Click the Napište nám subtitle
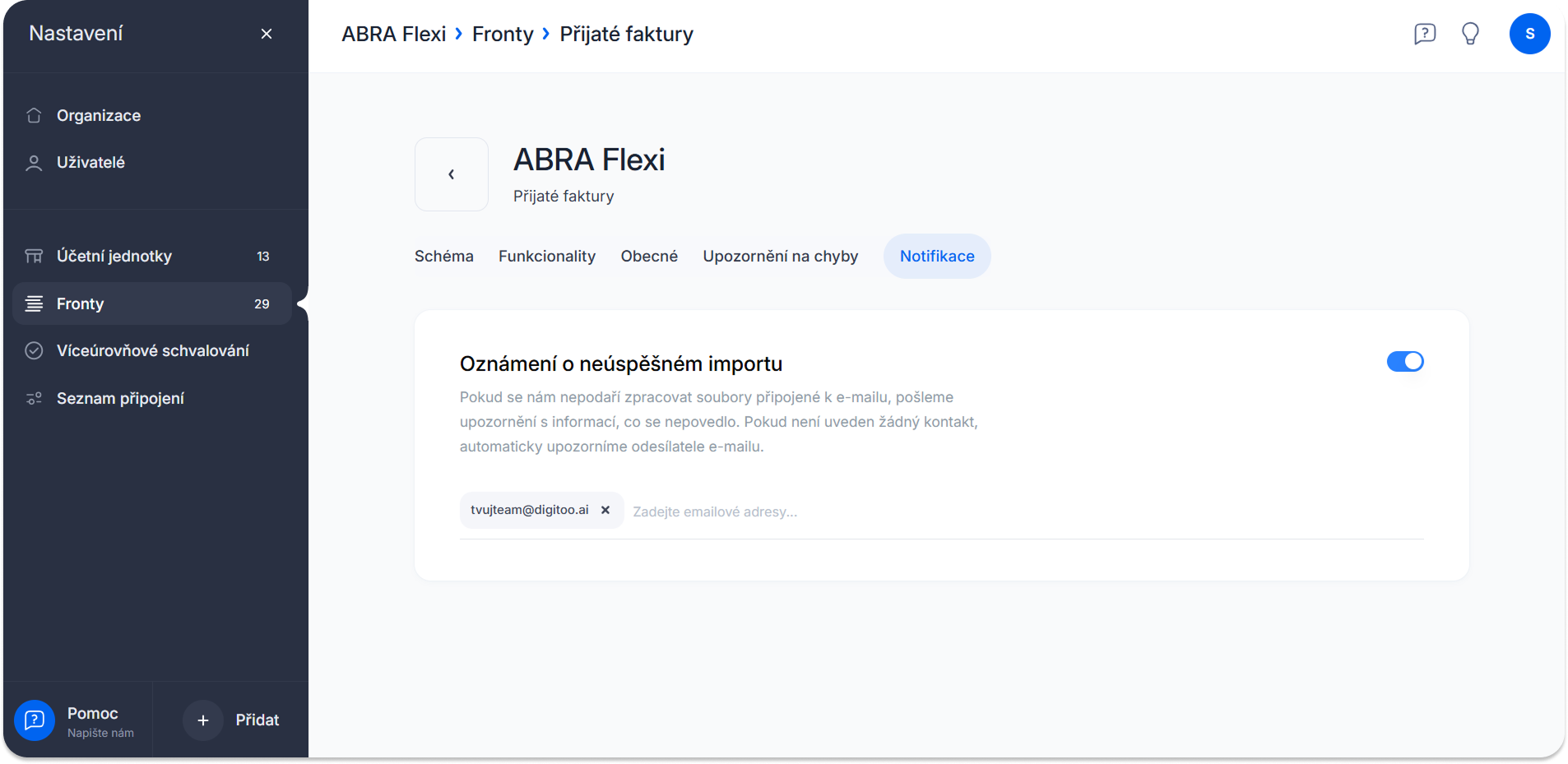 [100, 734]
